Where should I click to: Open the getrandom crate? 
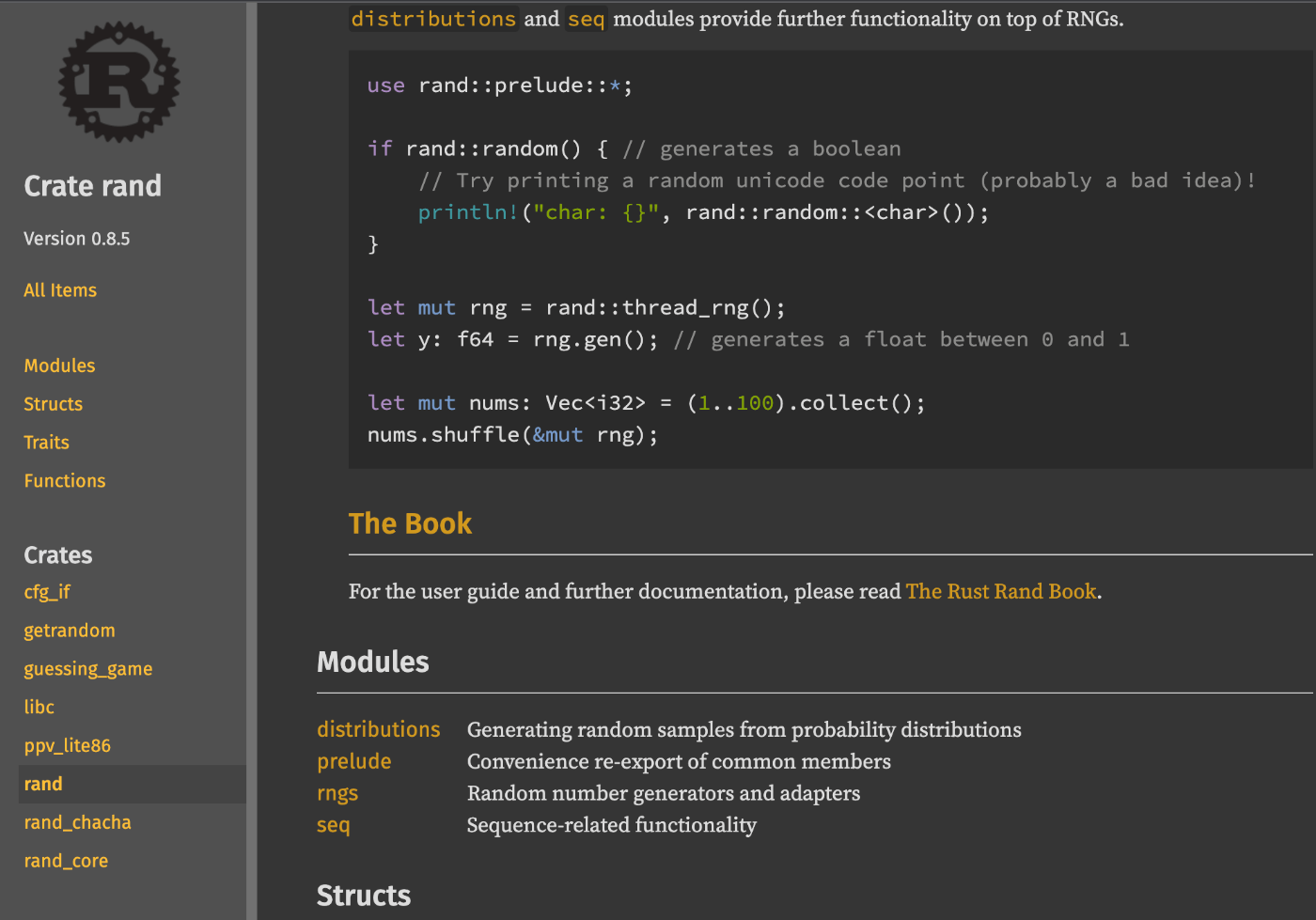pos(70,631)
